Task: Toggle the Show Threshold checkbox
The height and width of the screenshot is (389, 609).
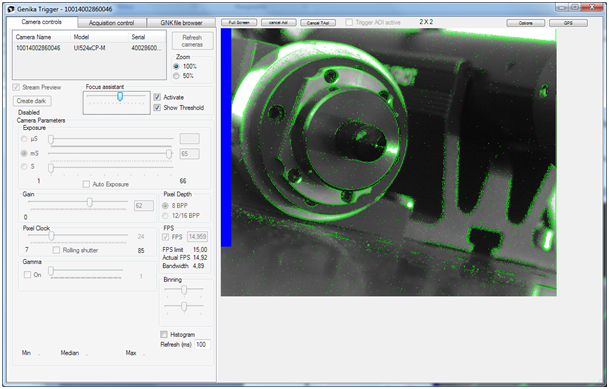Action: (x=157, y=108)
